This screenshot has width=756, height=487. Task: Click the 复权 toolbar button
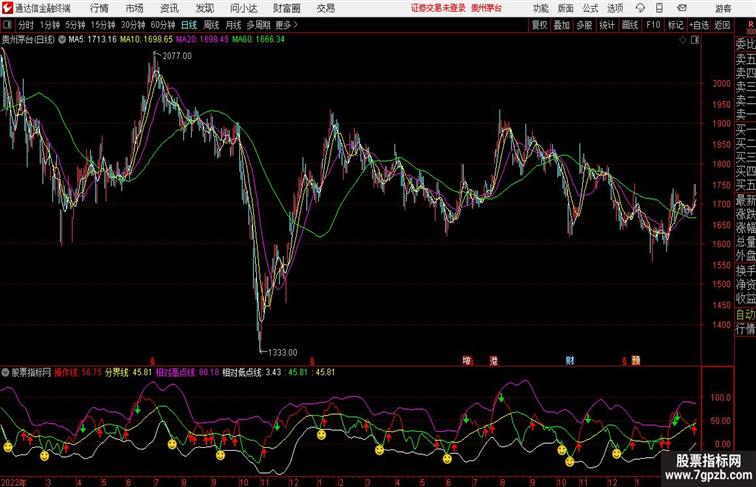tap(539, 25)
